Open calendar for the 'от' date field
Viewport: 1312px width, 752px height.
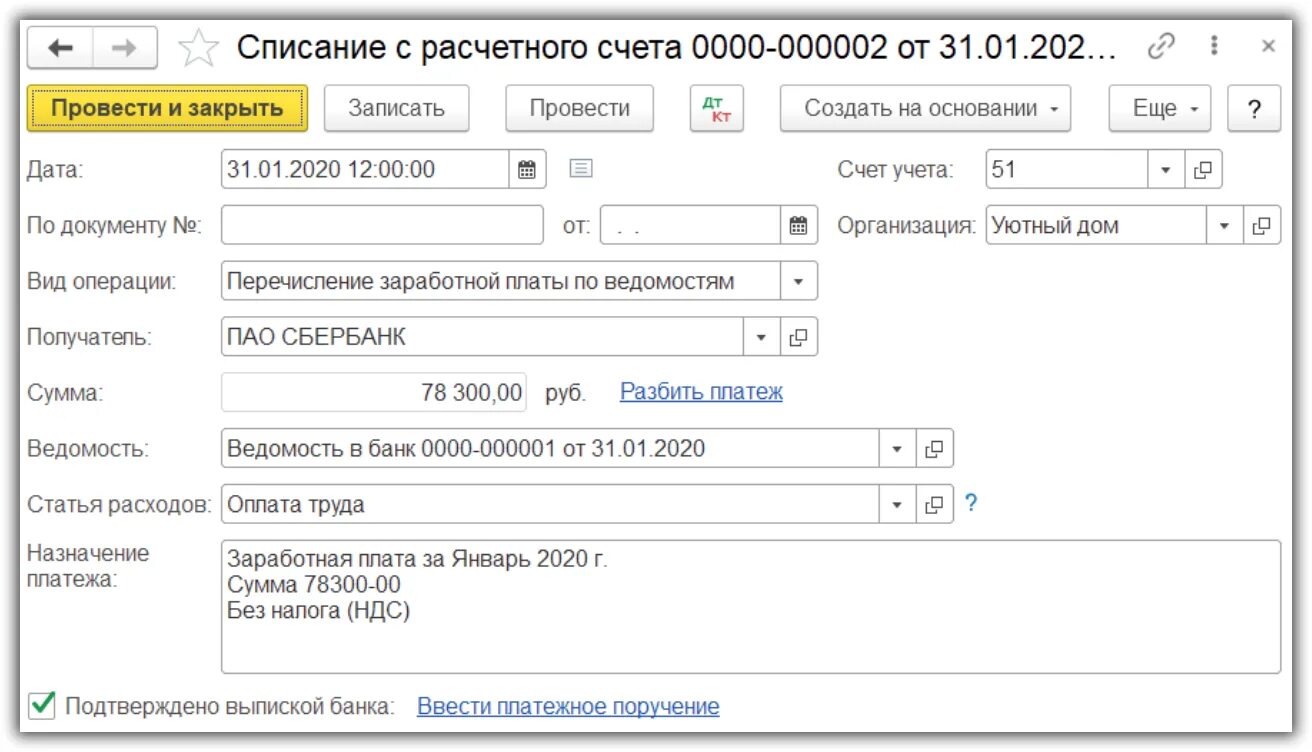(x=798, y=226)
